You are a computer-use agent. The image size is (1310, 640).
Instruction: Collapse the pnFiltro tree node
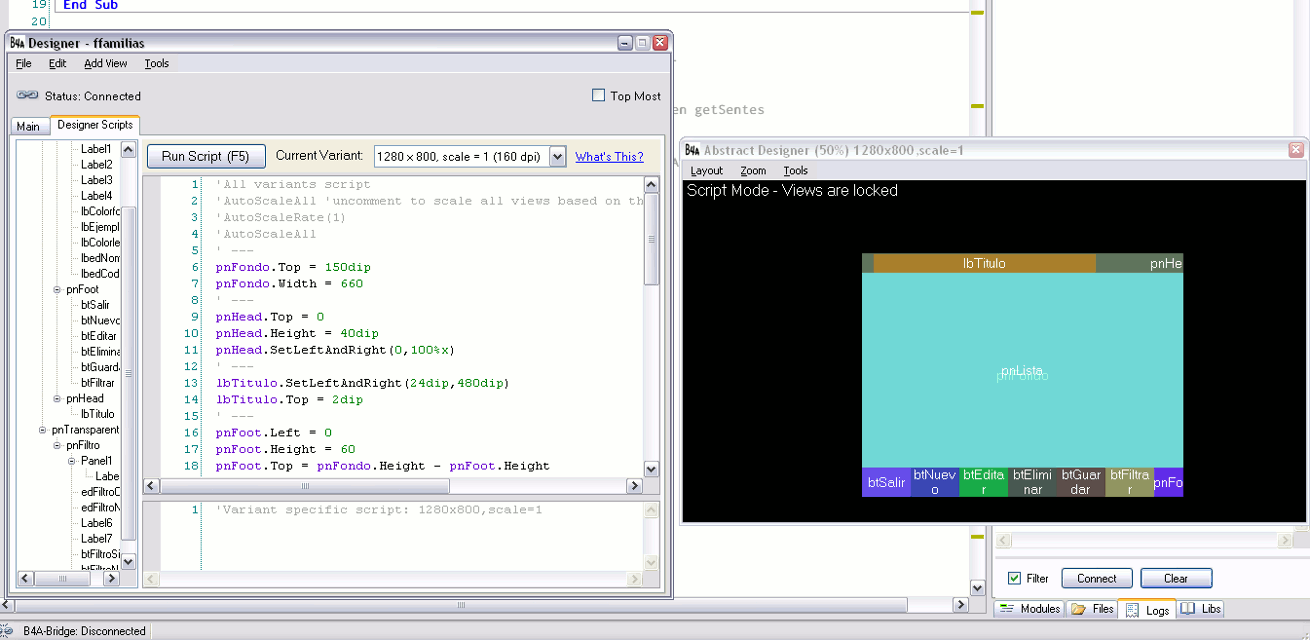point(57,445)
